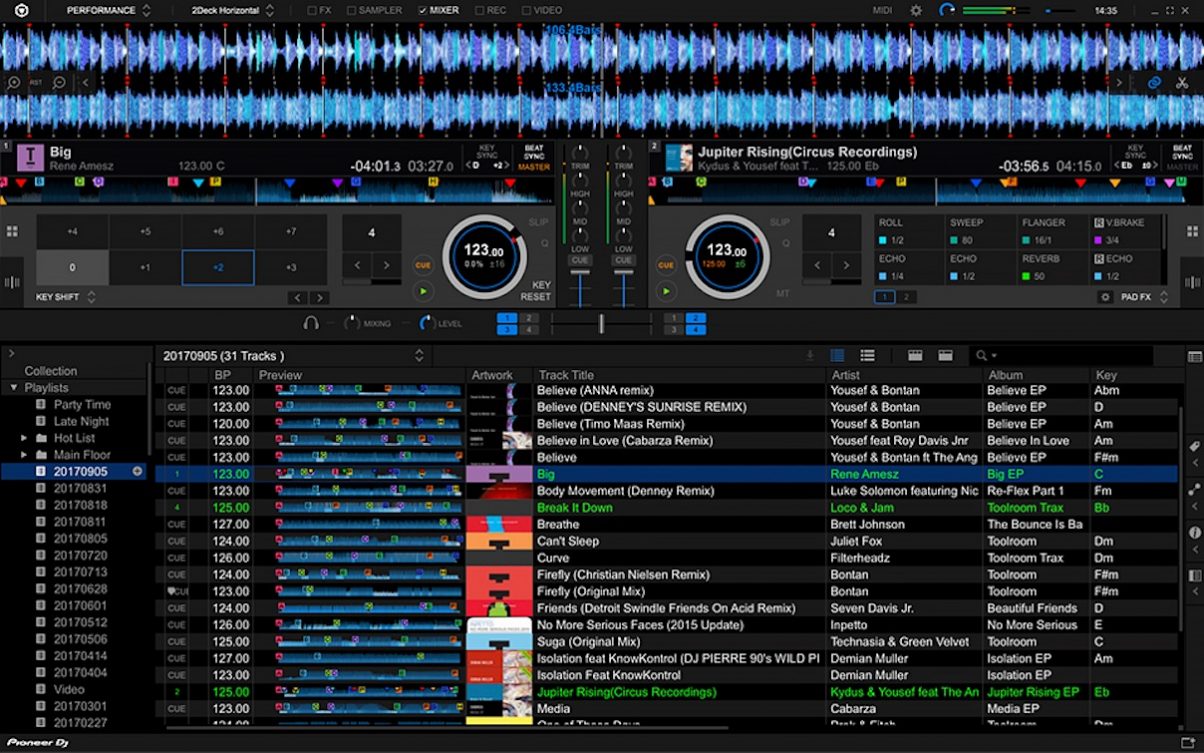This screenshot has height=753, width=1204.
Task: Click the waveform zoom-in magnifier icon
Action: click(x=14, y=83)
